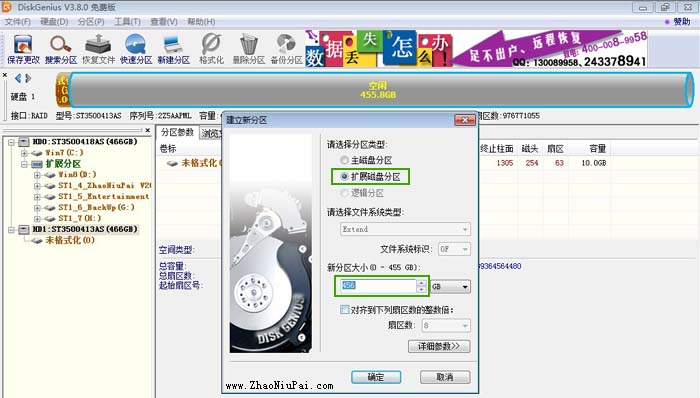The width and height of the screenshot is (700, 398).
Task: Expand the ST1_6_BackUp (G:) tree node
Action: click(x=38, y=207)
